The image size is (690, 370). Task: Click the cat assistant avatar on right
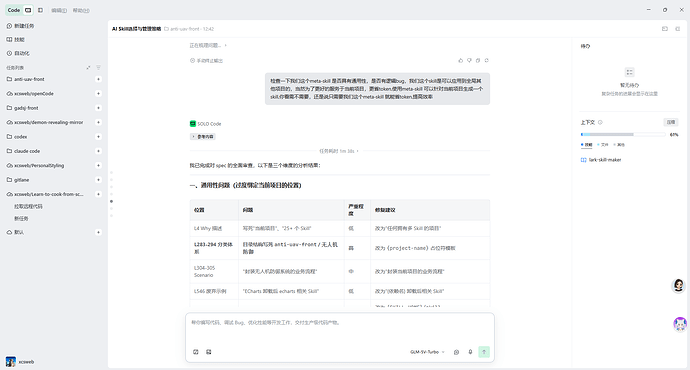[680, 324]
